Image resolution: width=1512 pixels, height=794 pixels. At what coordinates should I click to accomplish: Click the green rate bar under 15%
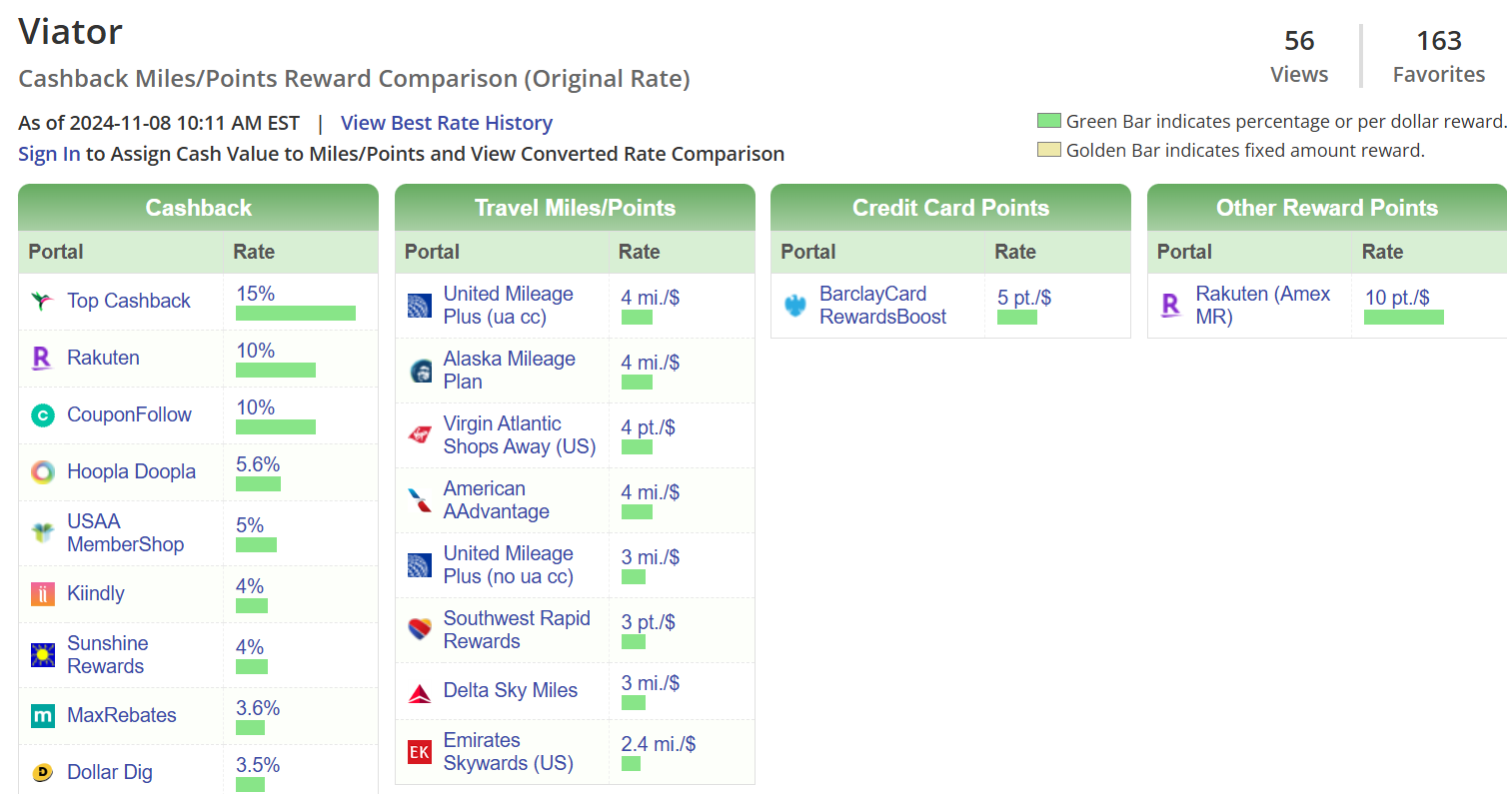pyautogui.click(x=295, y=313)
